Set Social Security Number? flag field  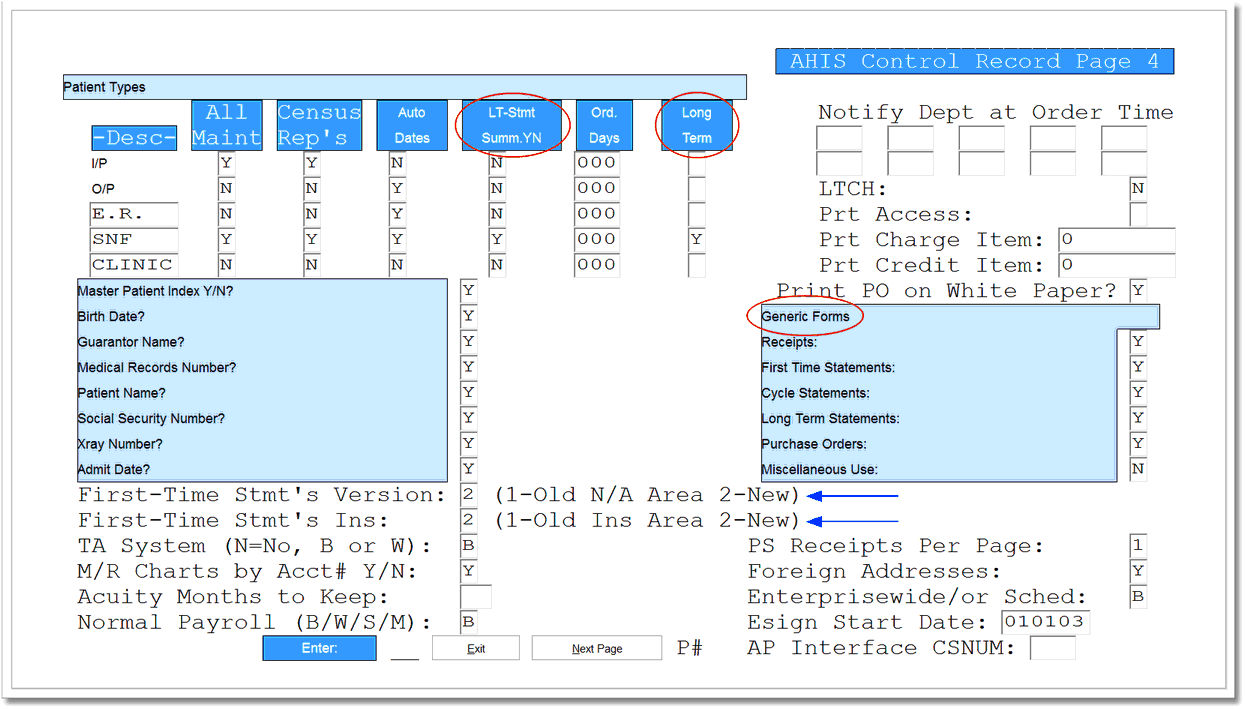468,418
